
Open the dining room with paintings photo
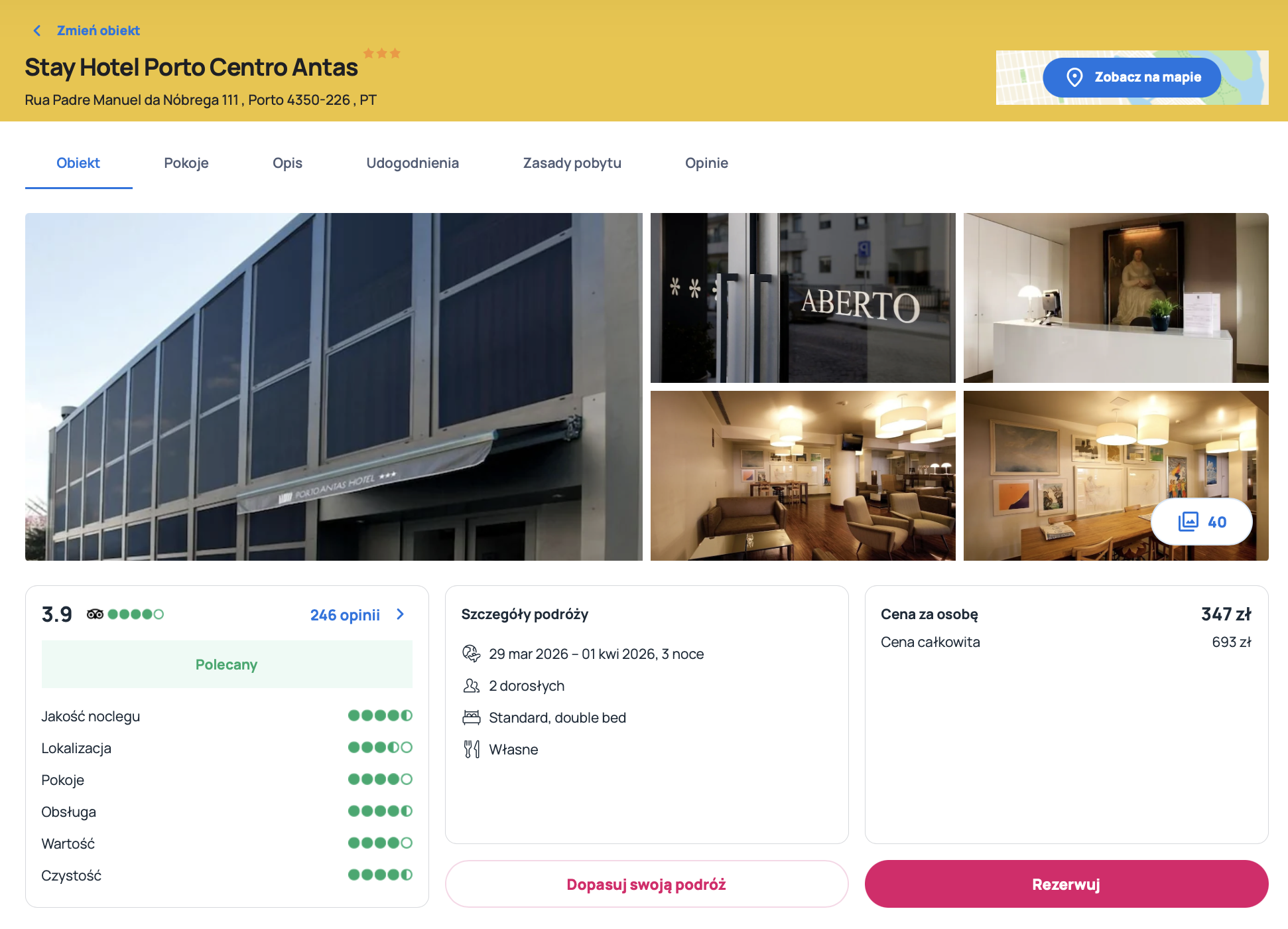[1116, 476]
